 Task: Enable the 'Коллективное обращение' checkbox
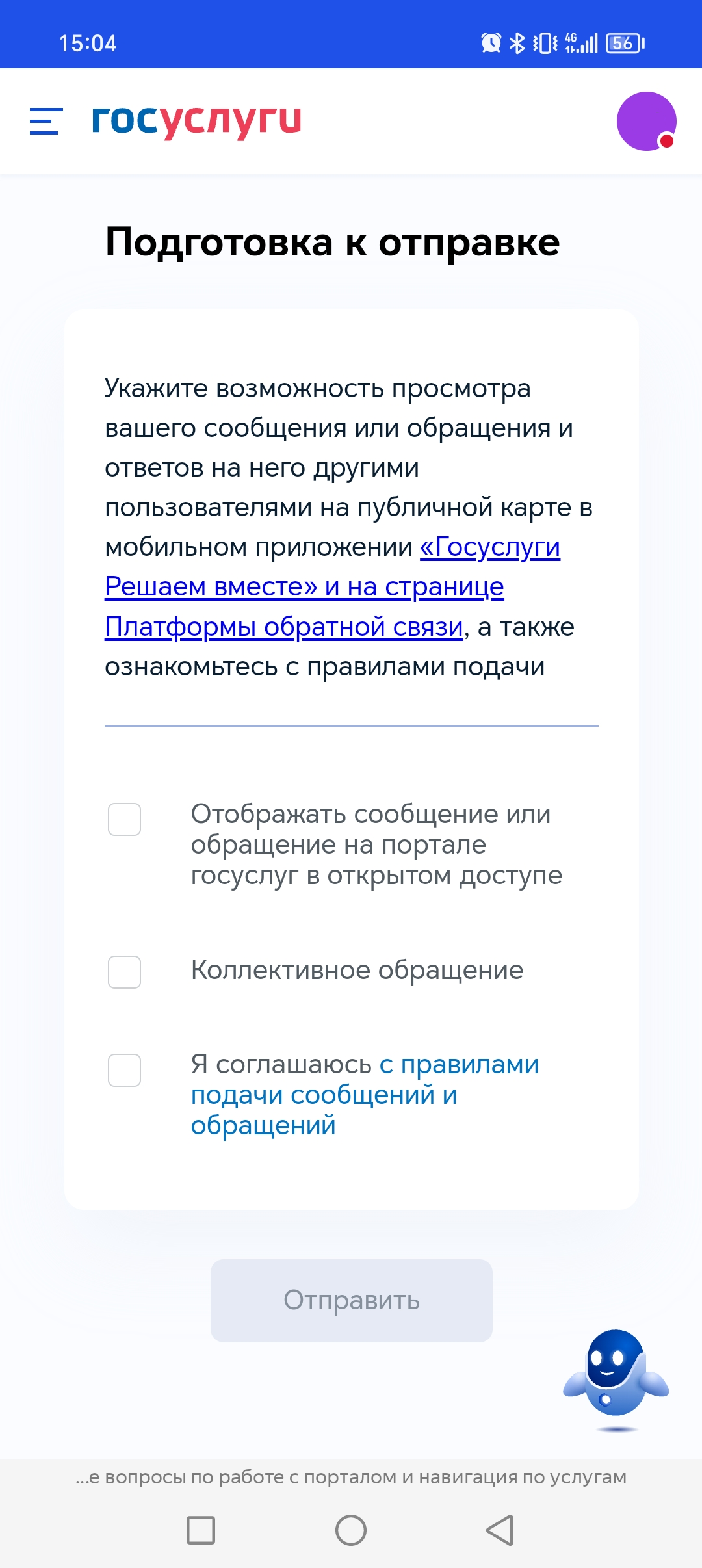click(124, 972)
